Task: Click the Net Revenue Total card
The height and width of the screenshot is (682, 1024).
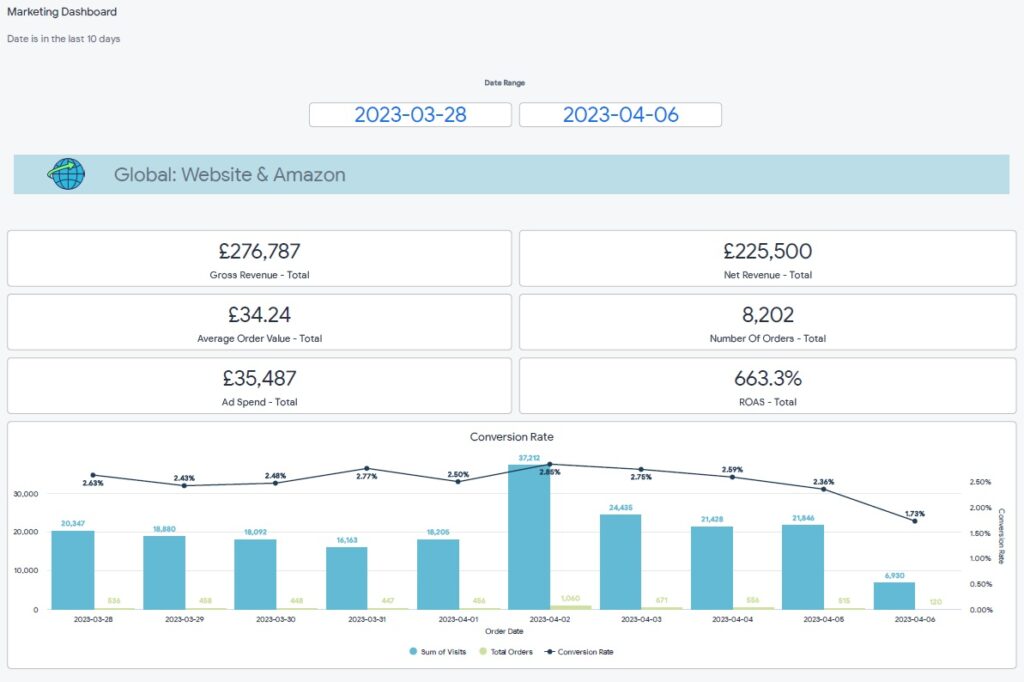Action: coord(767,260)
